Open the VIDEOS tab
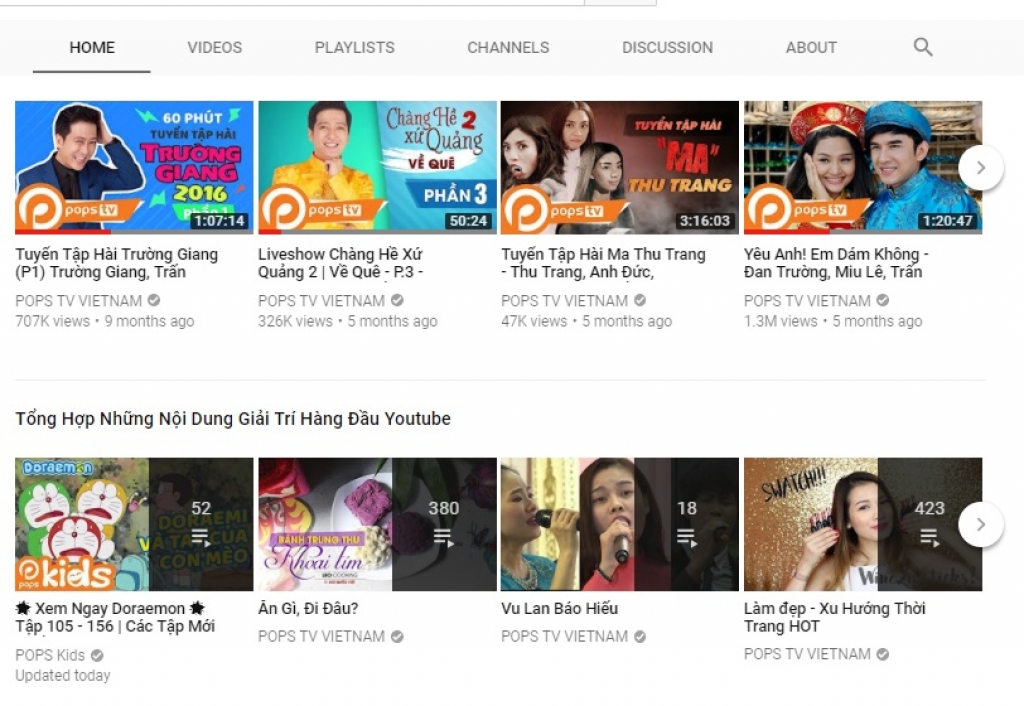1024x706 pixels. click(x=214, y=48)
